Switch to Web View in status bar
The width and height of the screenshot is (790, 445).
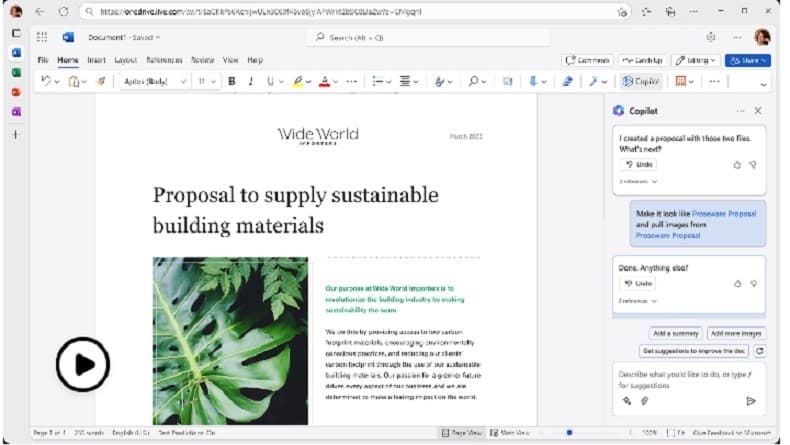pos(509,432)
